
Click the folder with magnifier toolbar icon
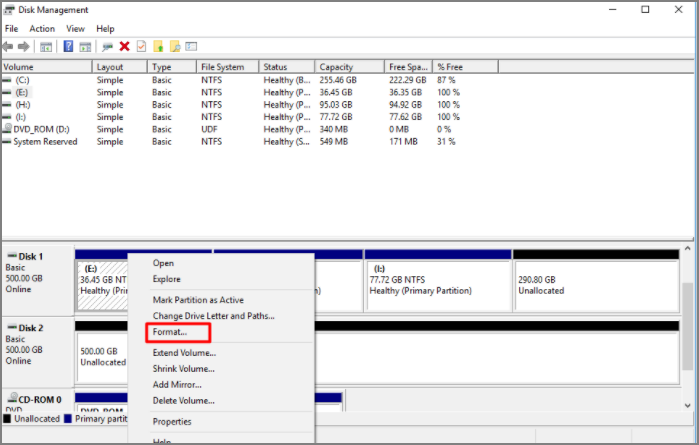pos(174,46)
